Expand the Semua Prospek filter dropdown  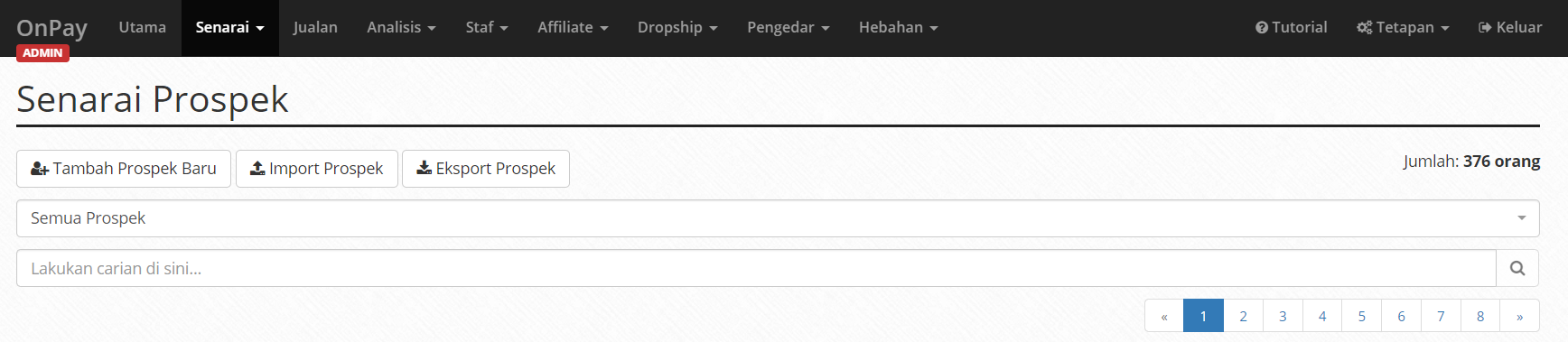coord(778,218)
